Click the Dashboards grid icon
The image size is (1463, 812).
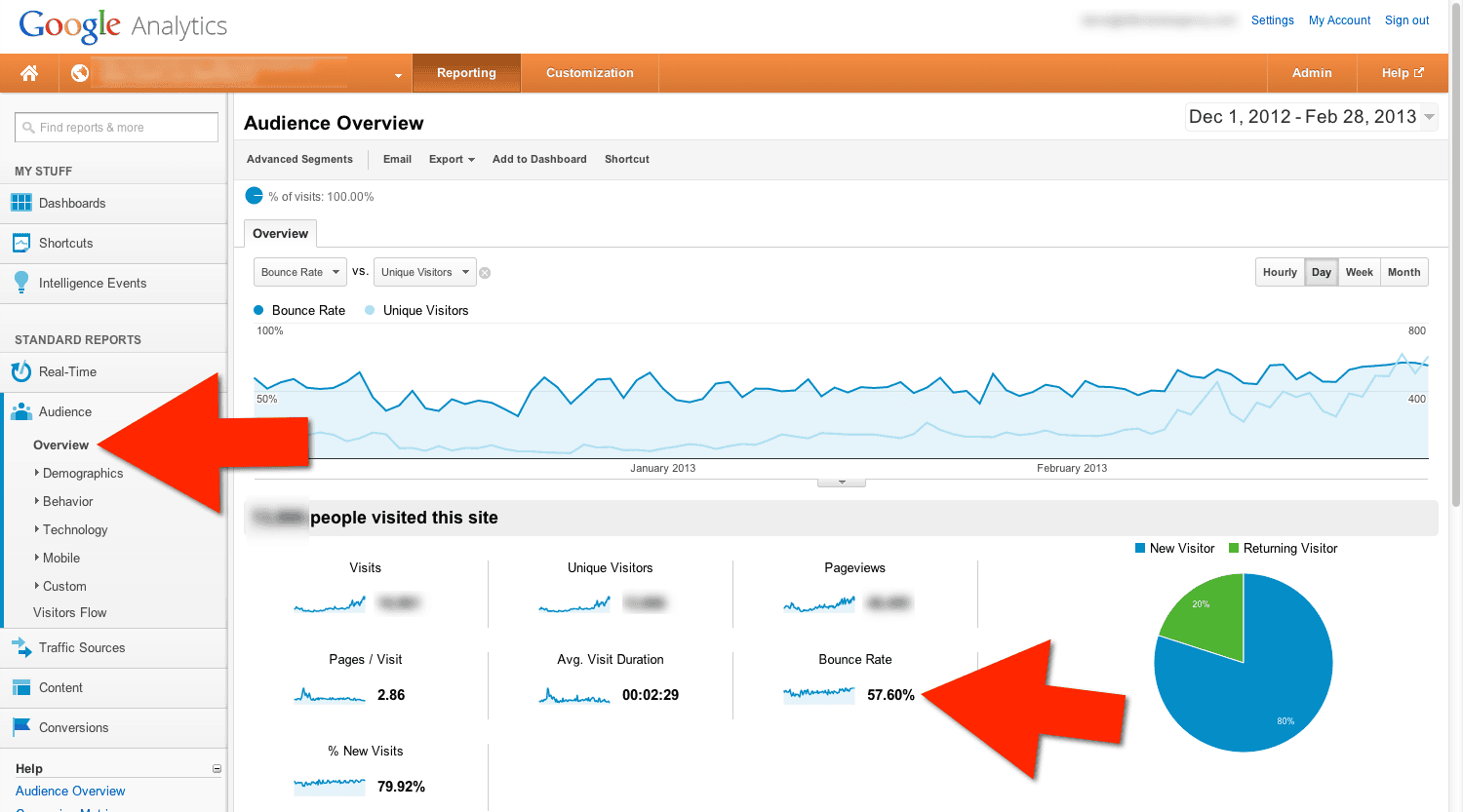[21, 203]
